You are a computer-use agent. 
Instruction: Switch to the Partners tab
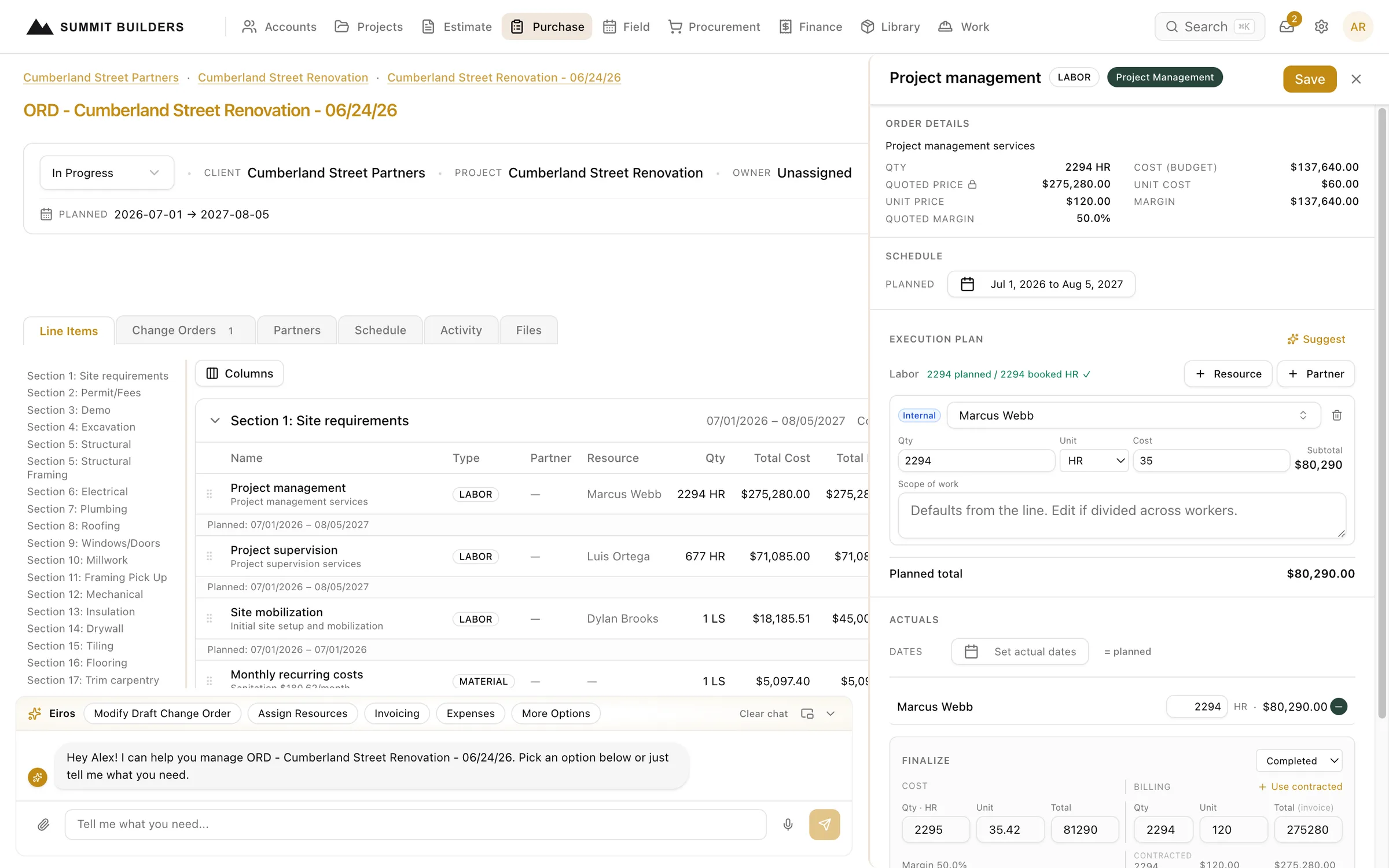tap(297, 330)
